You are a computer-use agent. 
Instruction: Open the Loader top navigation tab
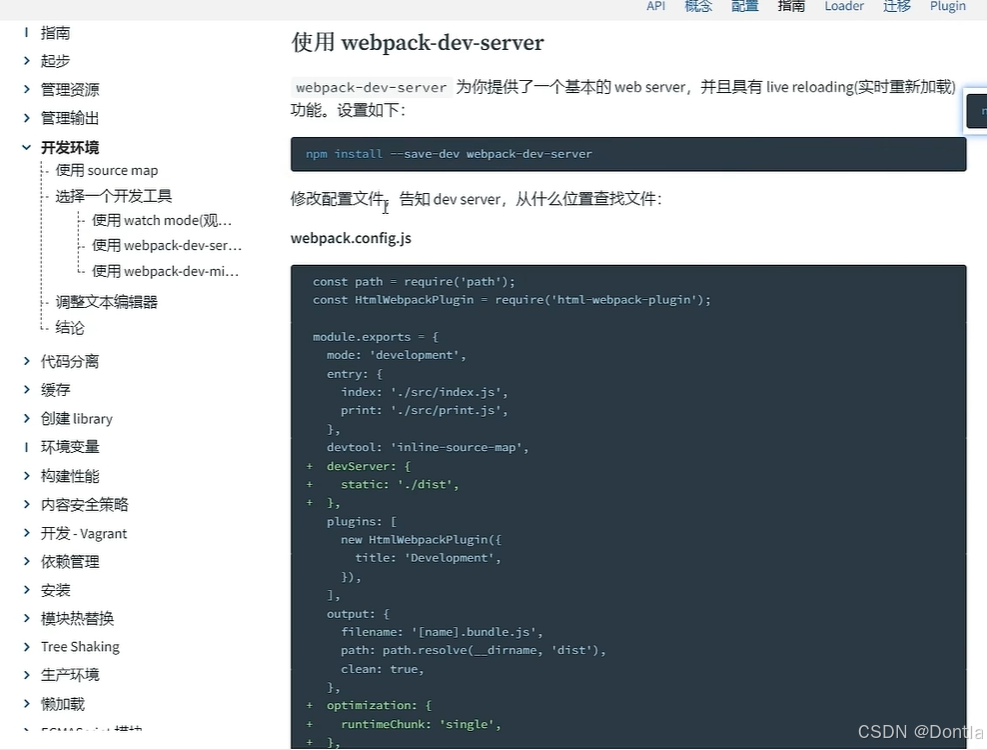(x=844, y=6)
